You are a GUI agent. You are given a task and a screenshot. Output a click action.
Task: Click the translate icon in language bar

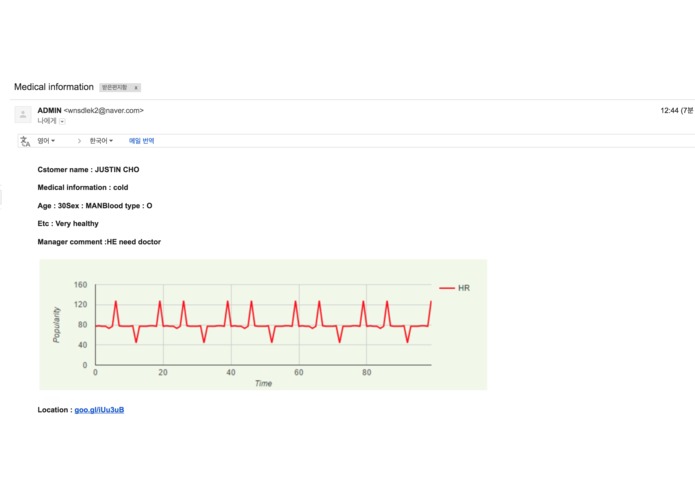25,141
